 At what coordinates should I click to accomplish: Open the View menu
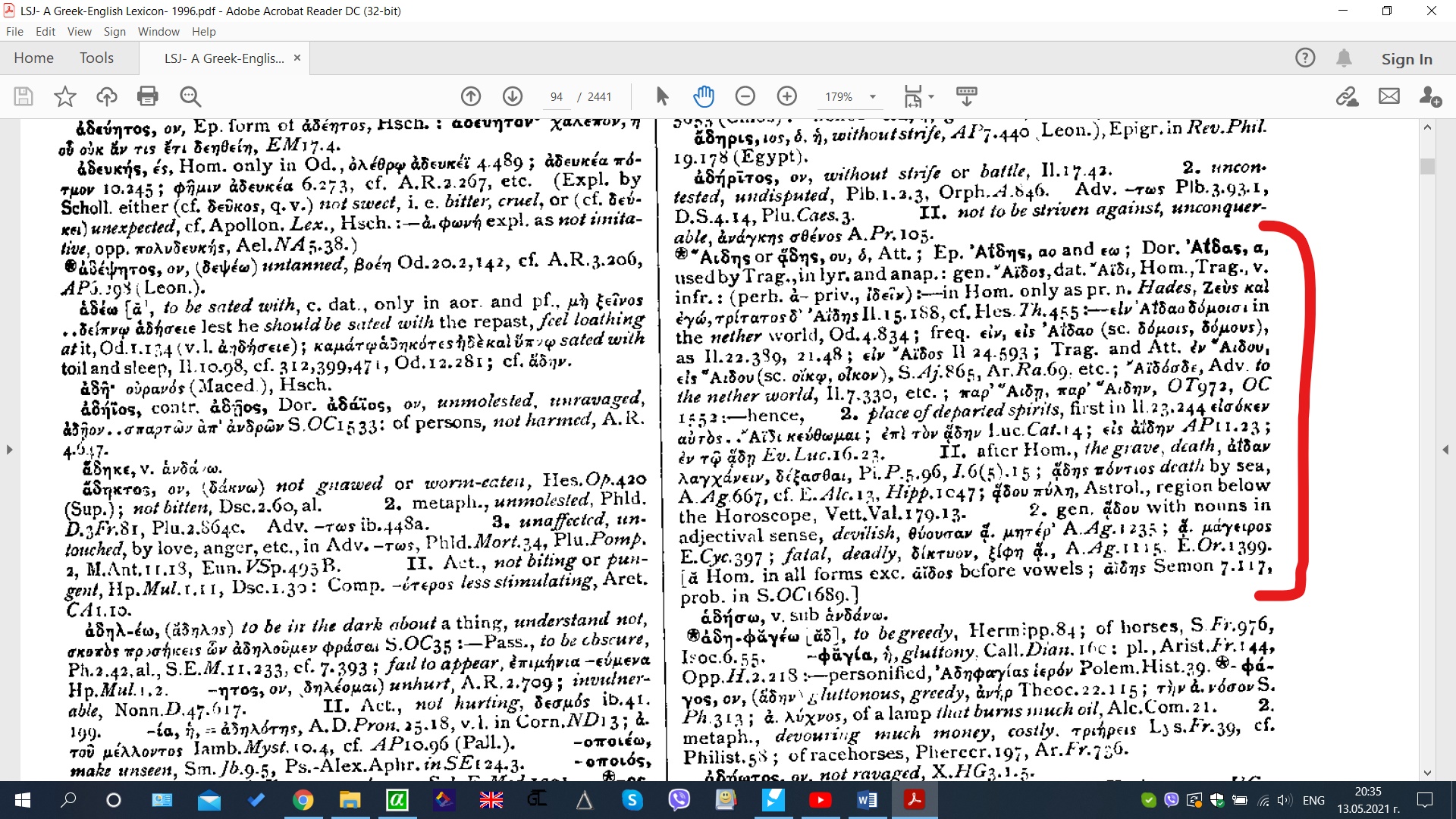tap(79, 32)
